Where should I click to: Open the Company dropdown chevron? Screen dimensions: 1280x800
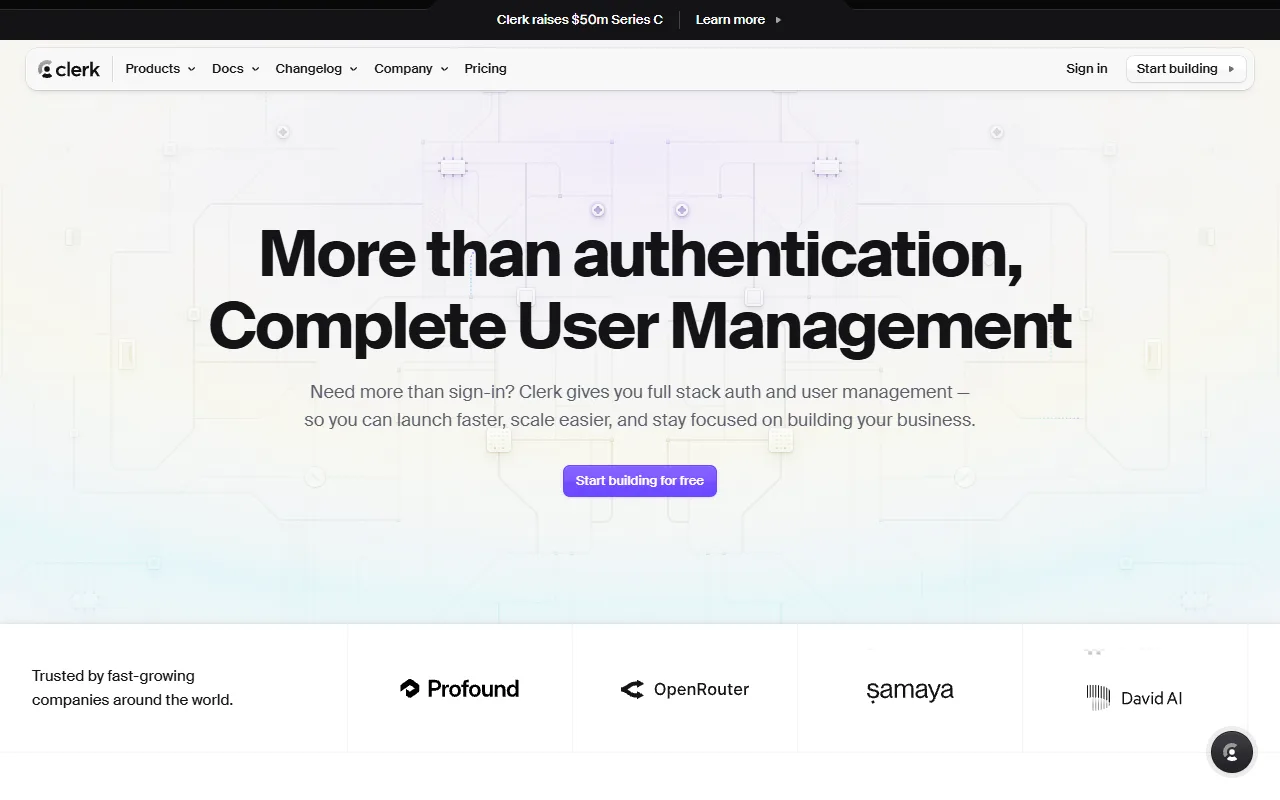444,69
